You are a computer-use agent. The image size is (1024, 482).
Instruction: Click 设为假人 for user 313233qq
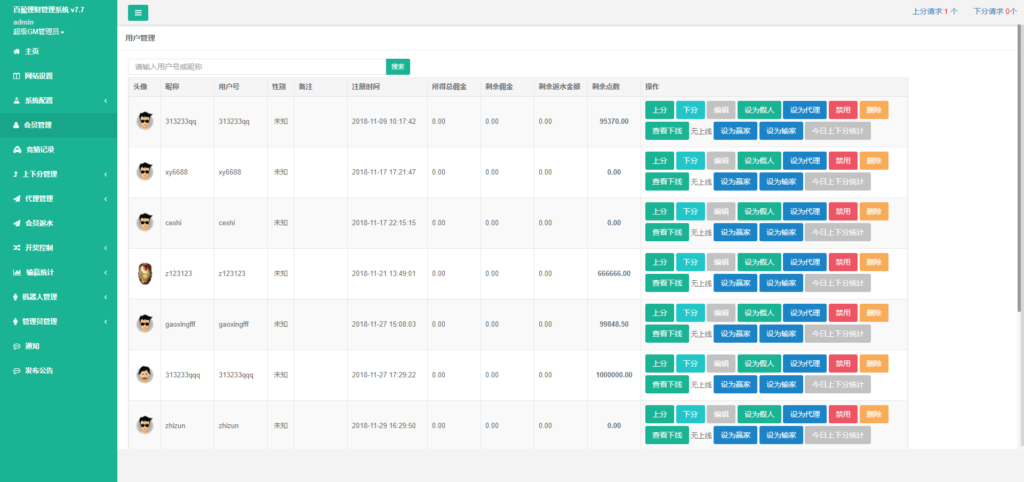pyautogui.click(x=759, y=110)
